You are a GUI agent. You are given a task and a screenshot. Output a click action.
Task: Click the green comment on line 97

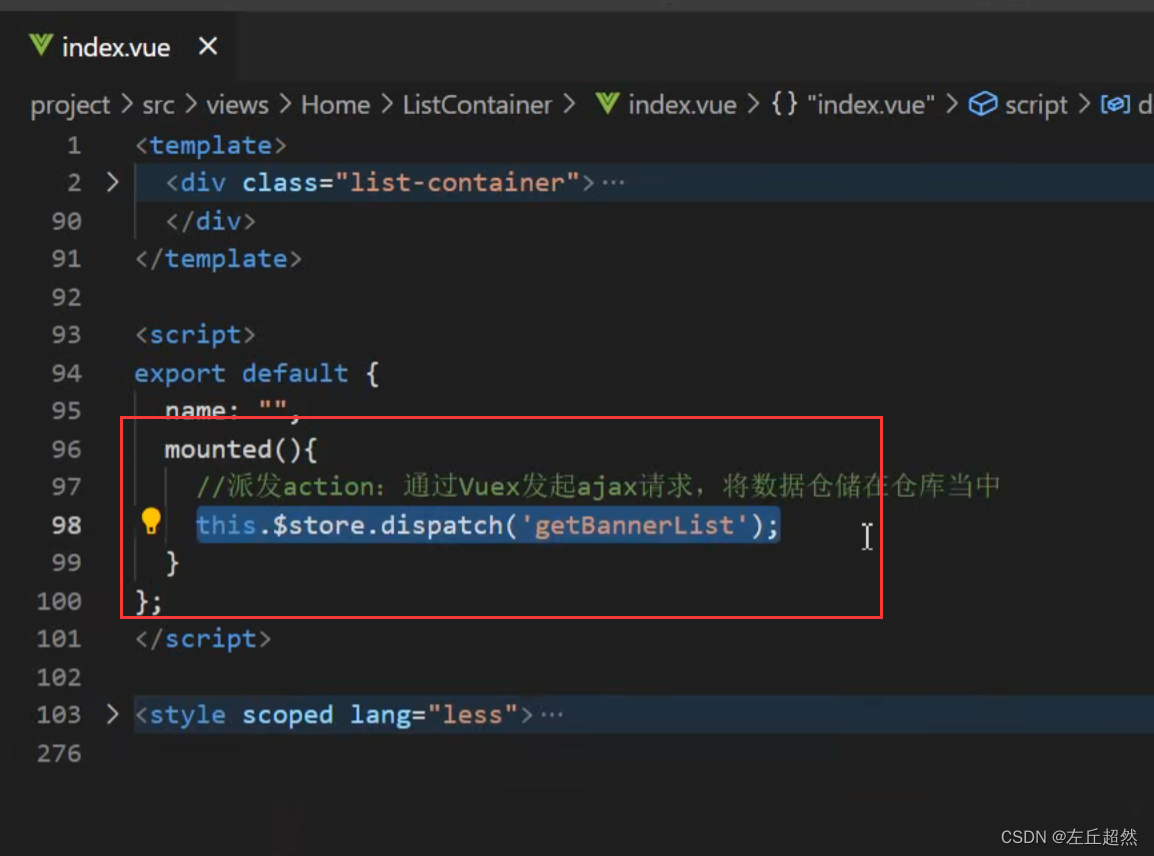click(x=598, y=486)
